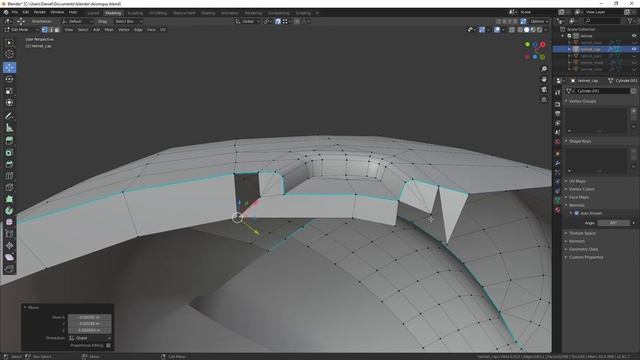Screen dimensions: 640x360
Task: Toggle Proportional Editing checkbox in Move panel
Action: [x=108, y=345]
